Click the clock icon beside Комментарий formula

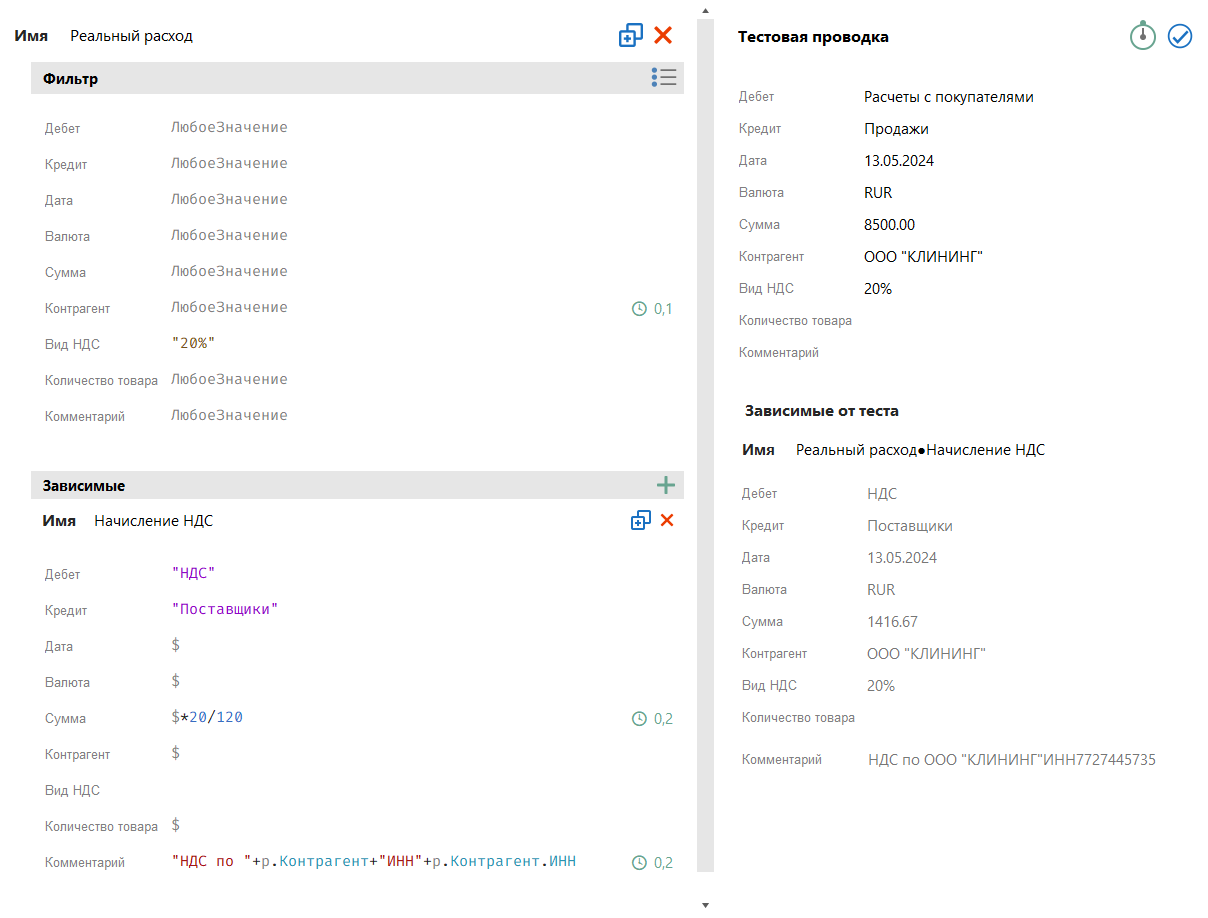[x=639, y=862]
